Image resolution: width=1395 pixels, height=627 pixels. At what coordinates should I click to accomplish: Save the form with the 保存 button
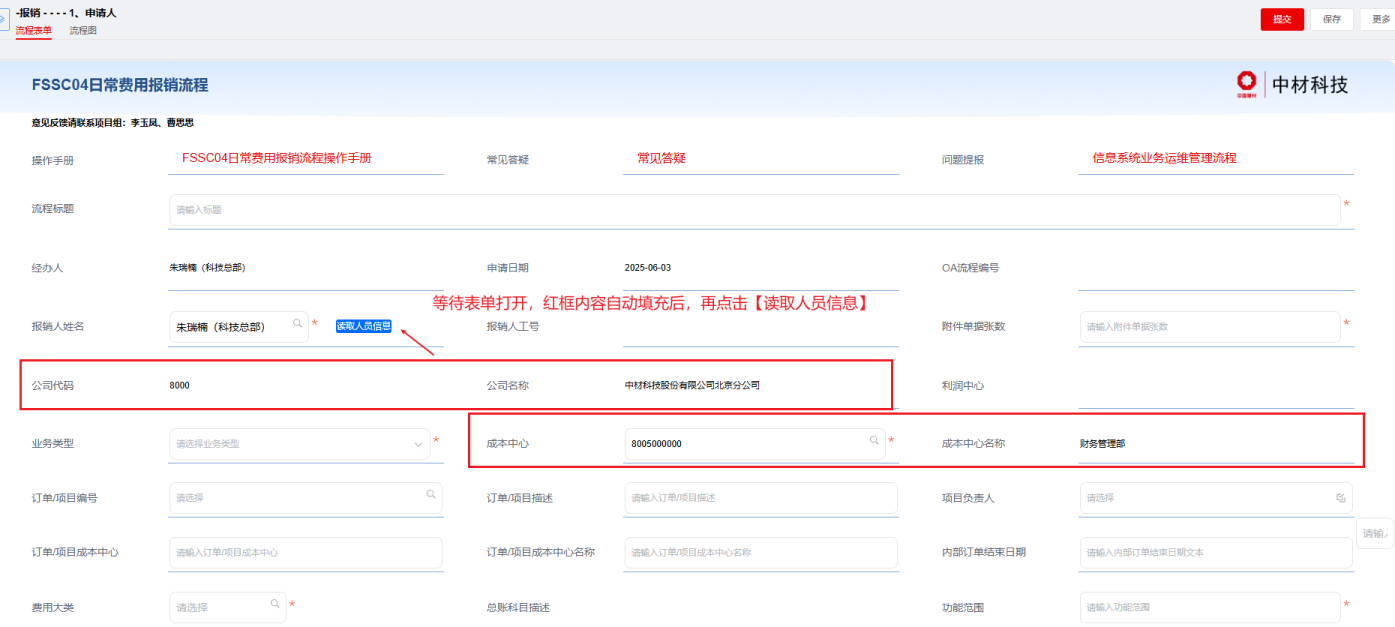(1332, 19)
